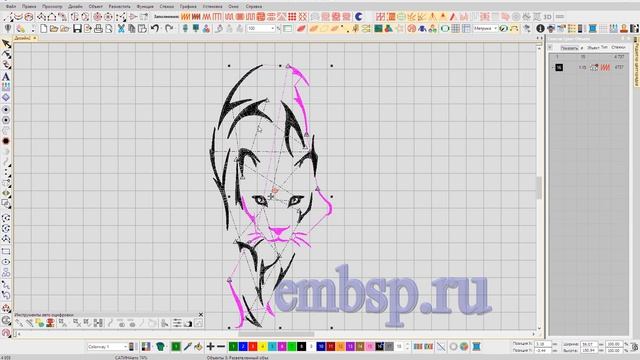Open the zoom factor 100 dropdown
The image size is (640, 360).
(x=261, y=29)
